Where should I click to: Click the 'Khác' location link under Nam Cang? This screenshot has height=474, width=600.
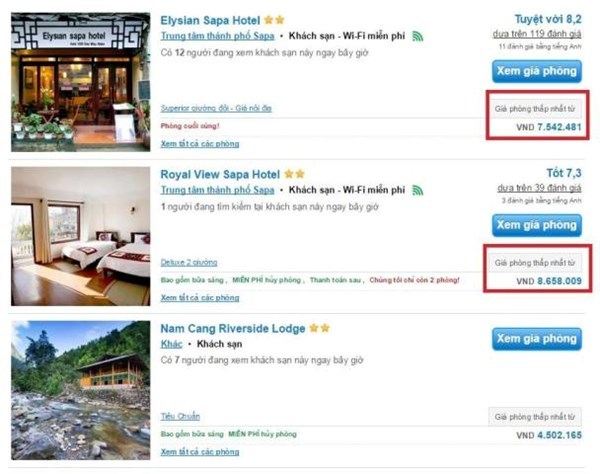click(x=172, y=344)
